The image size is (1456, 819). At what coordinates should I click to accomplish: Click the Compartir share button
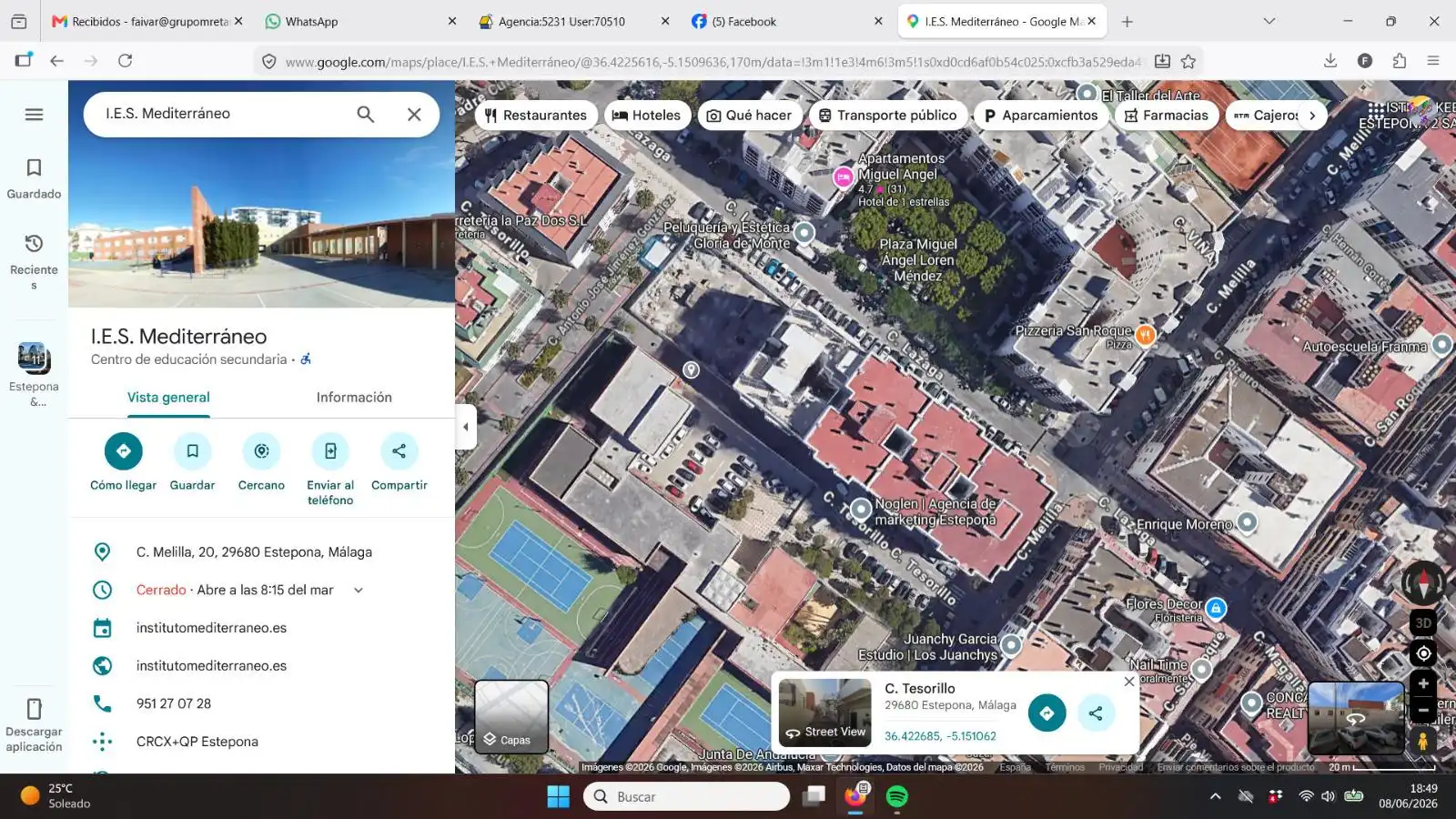(399, 463)
